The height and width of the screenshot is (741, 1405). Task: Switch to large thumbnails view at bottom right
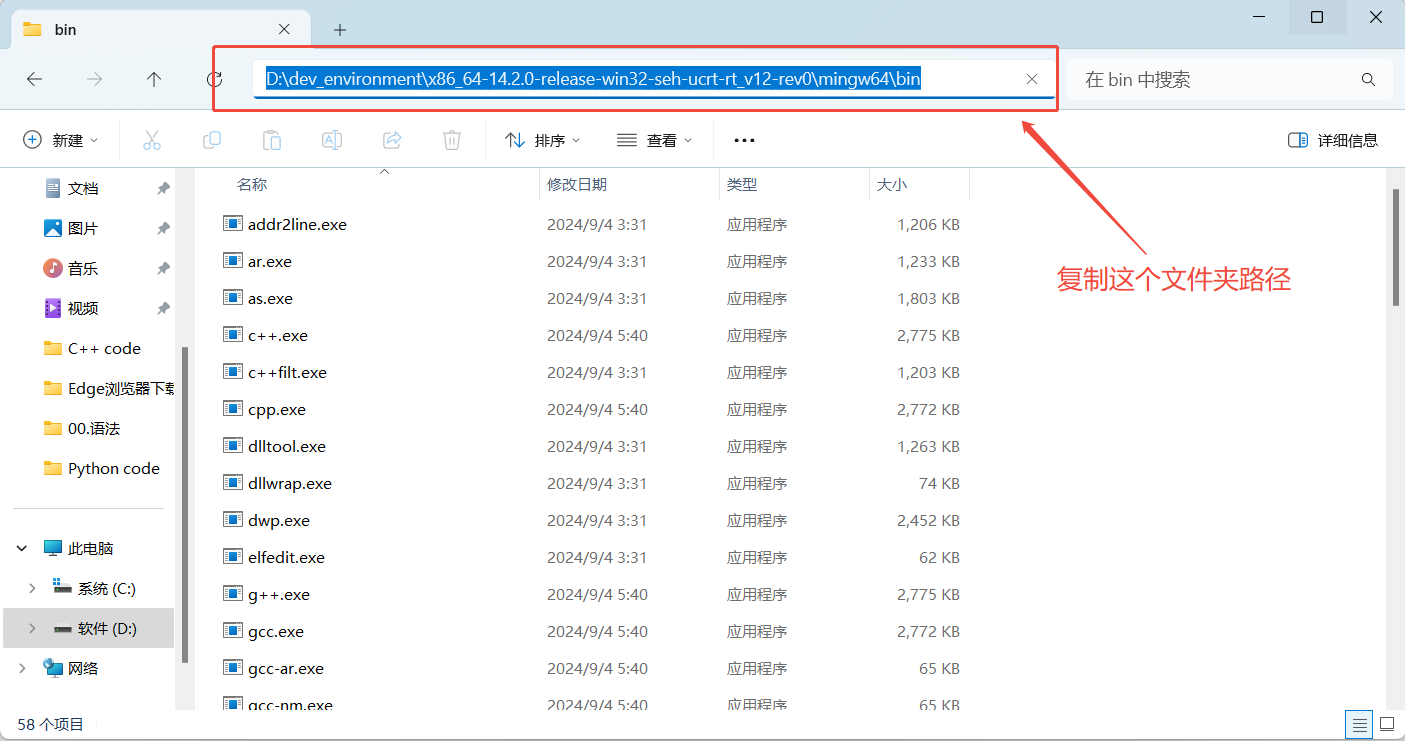(x=1386, y=724)
